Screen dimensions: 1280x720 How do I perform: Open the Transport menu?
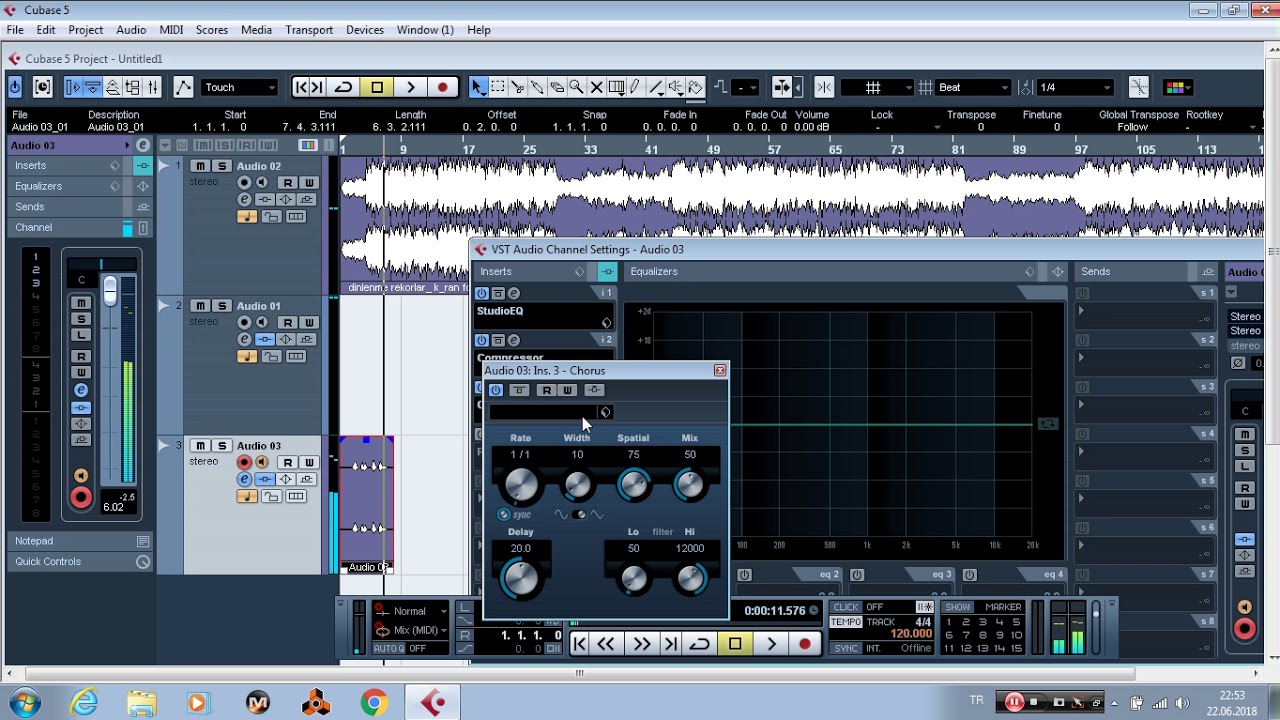(309, 30)
